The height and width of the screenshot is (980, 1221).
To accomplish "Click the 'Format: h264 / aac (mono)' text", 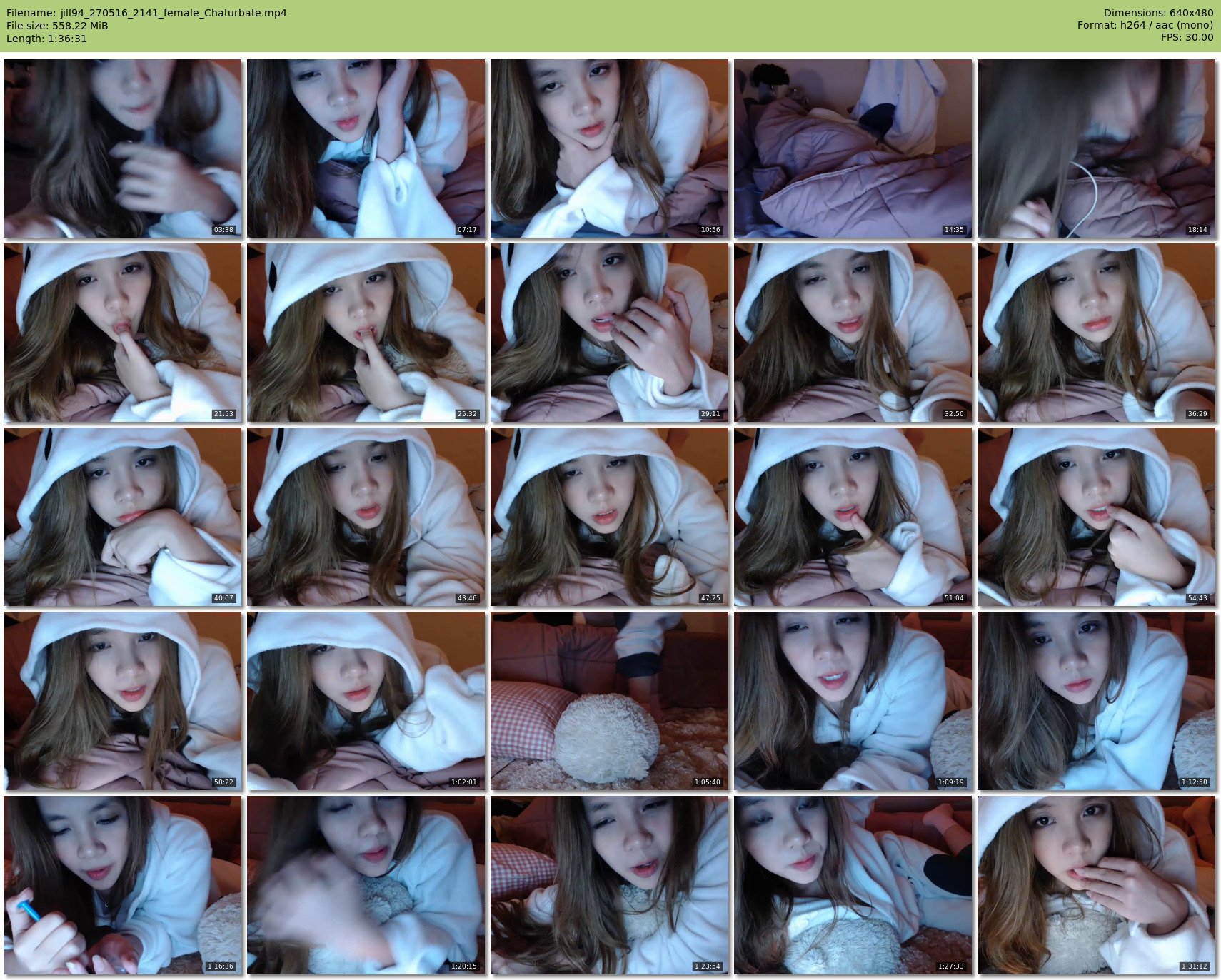I will point(1145,25).
